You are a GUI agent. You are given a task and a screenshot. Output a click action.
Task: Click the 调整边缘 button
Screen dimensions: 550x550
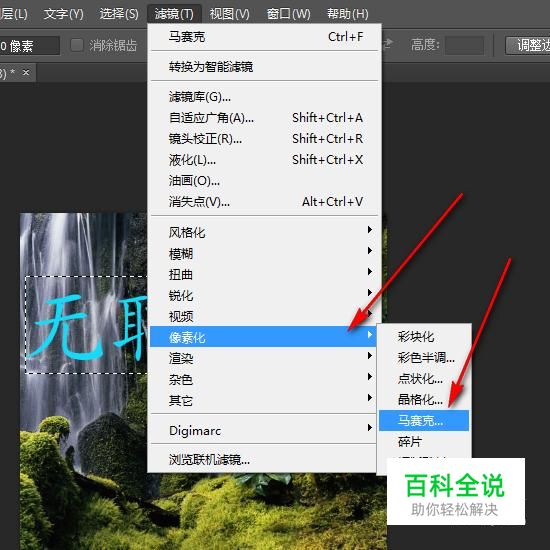point(528,45)
